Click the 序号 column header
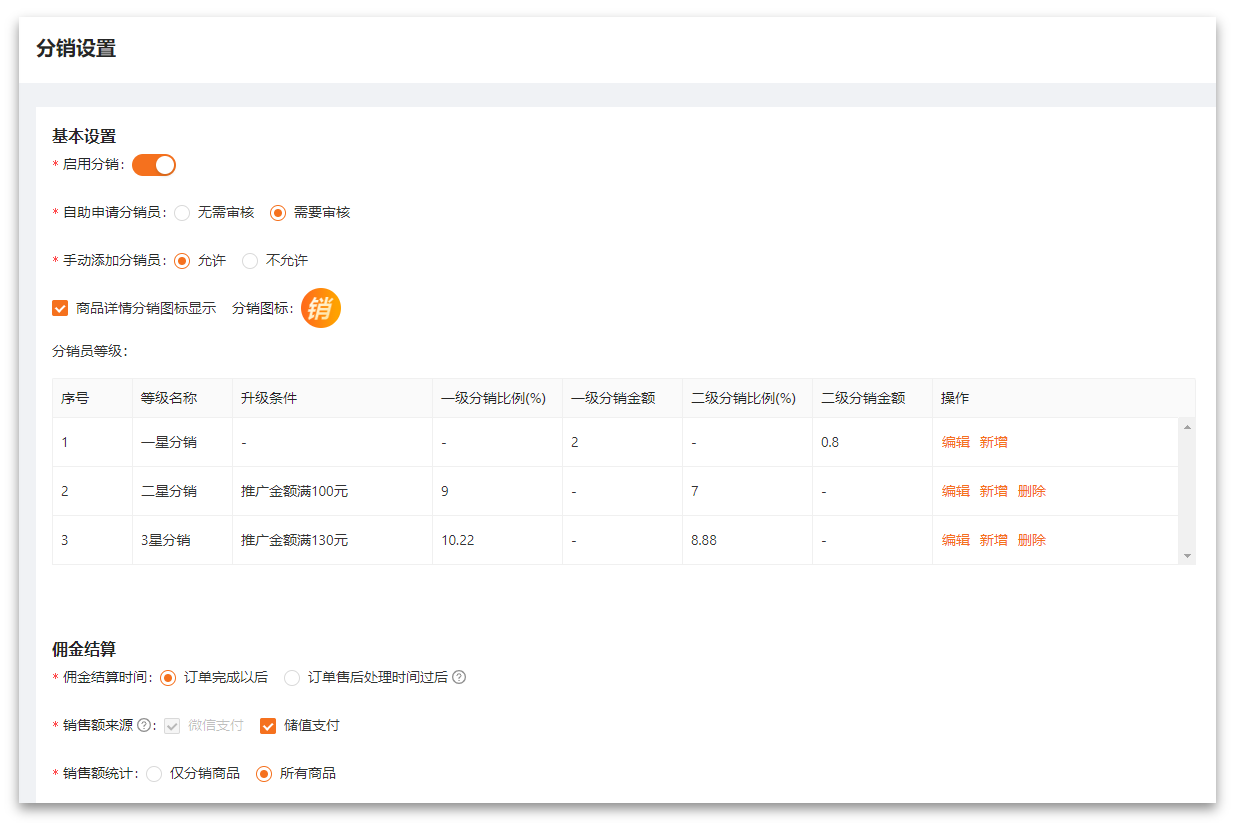The image size is (1240, 823). tap(92, 398)
